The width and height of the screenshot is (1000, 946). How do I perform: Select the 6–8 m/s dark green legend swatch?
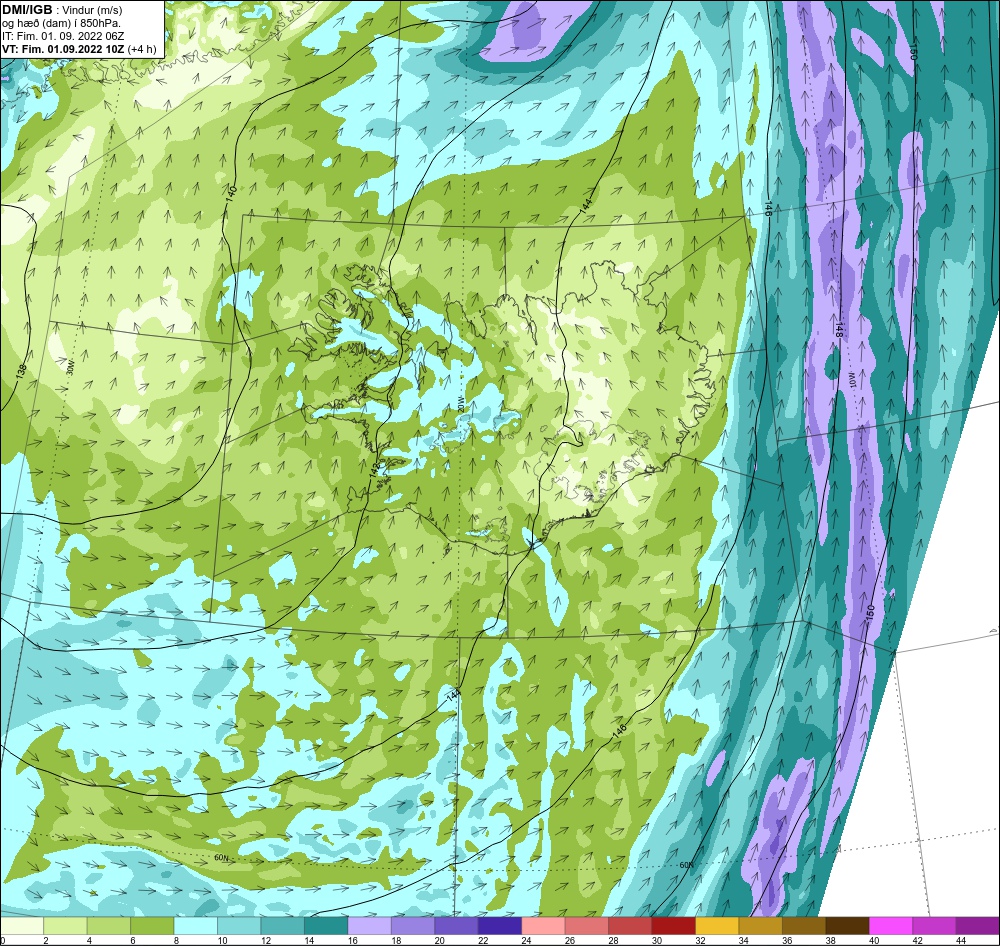click(152, 926)
